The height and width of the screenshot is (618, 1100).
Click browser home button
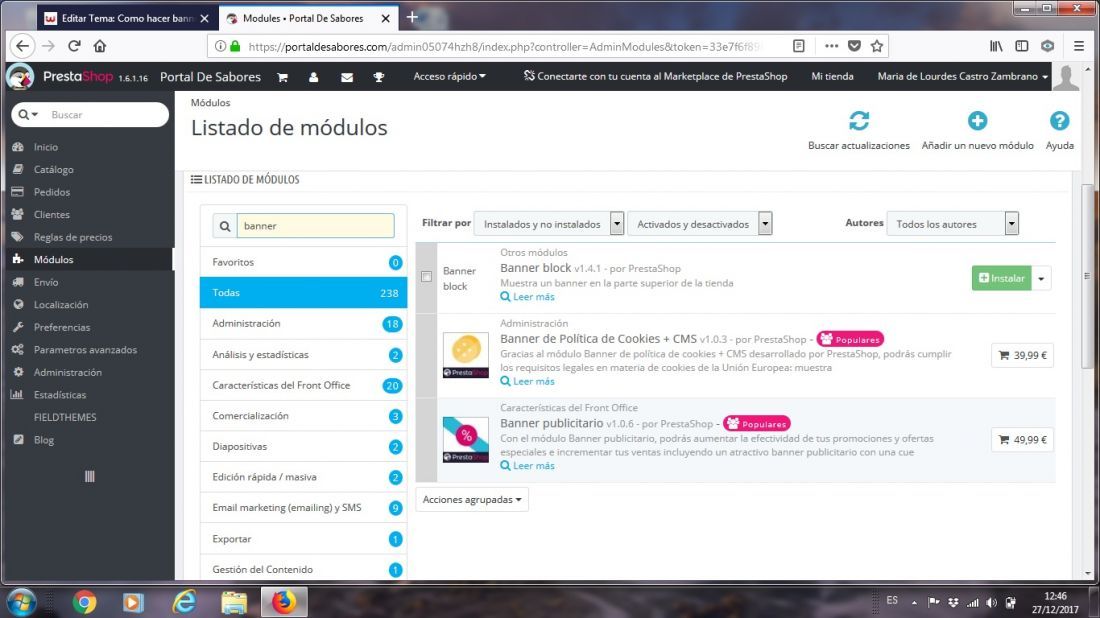[100, 46]
